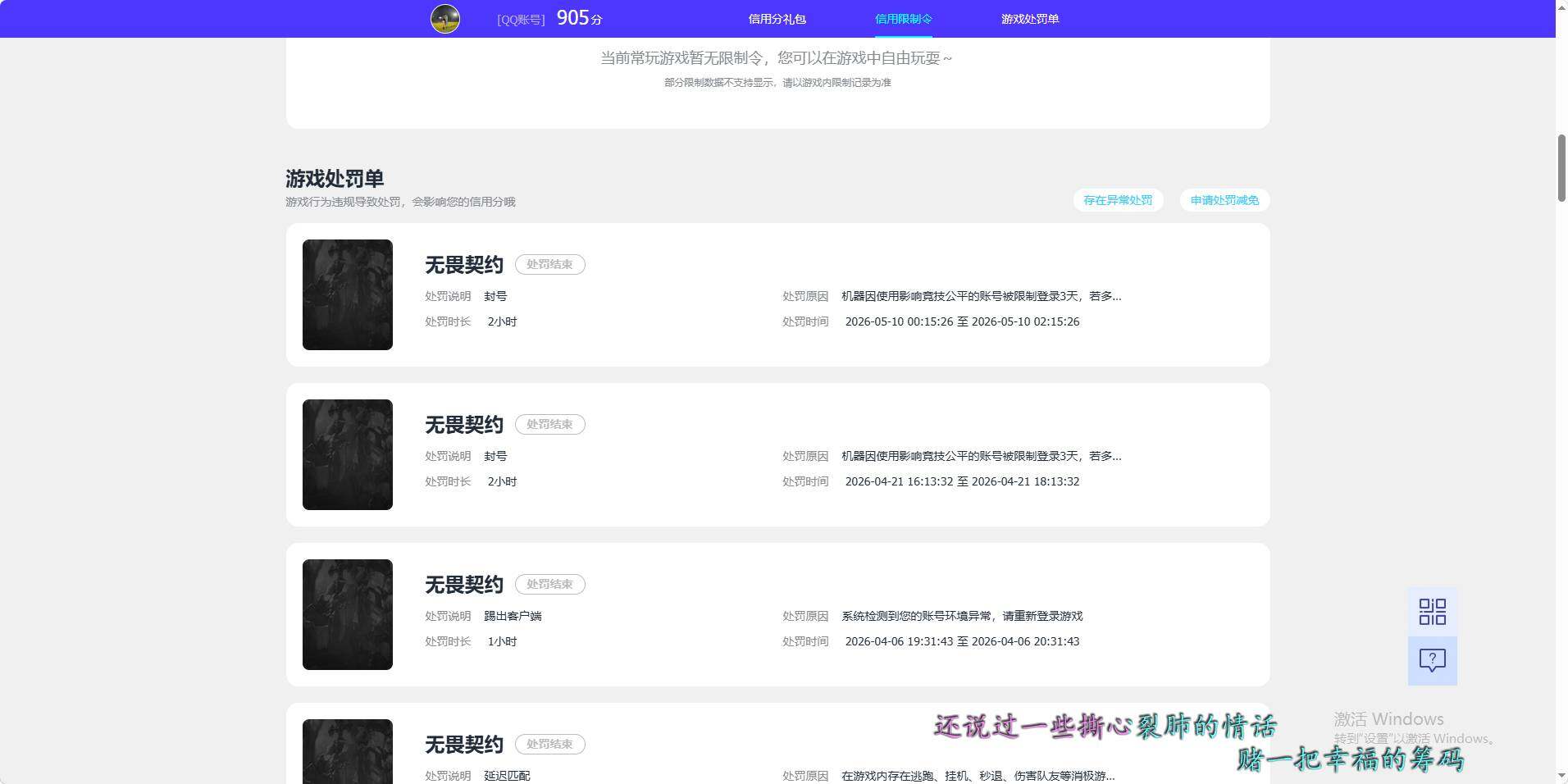The width and height of the screenshot is (1568, 784).
Task: Click time range 2026-05-10 00:15:26 至 02:15:26
Action: tap(962, 321)
